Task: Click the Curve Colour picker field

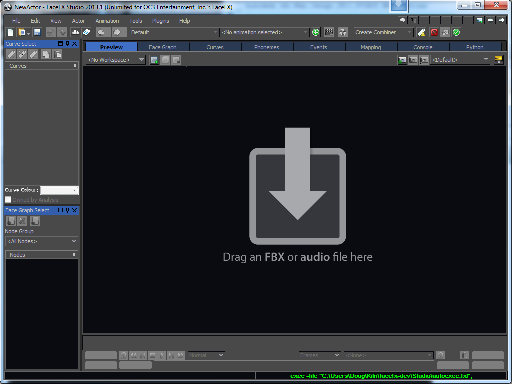Action: [59, 190]
